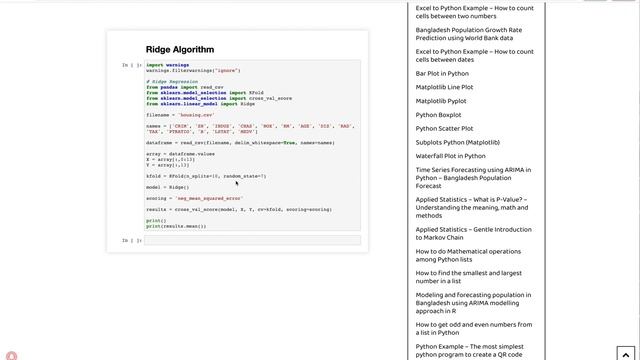Click the 'neg_mean_squared_error' scoring line

pos(194,198)
